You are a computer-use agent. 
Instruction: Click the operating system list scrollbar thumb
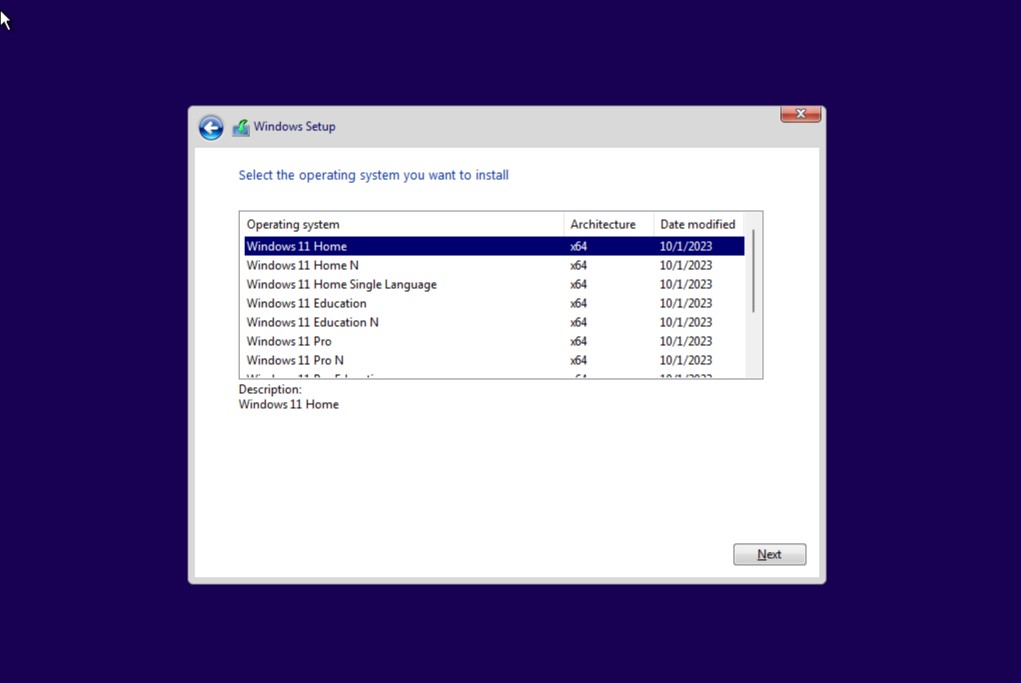pyautogui.click(x=753, y=270)
